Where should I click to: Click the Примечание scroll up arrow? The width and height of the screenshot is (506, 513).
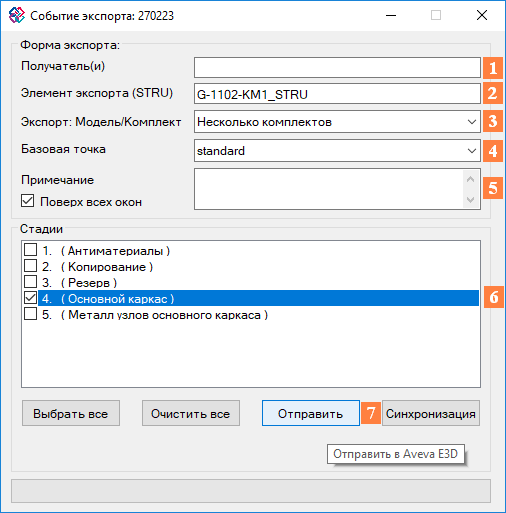[x=470, y=179]
